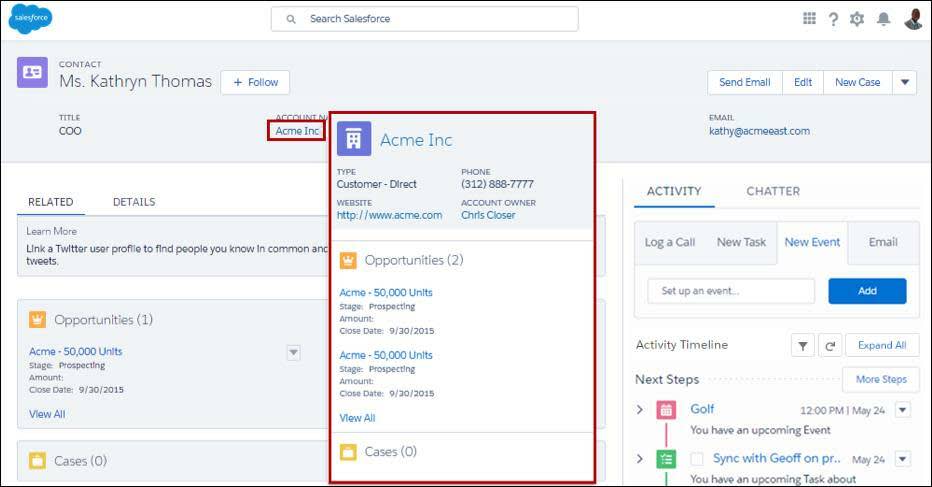Filter the Activity Timeline

pos(802,345)
